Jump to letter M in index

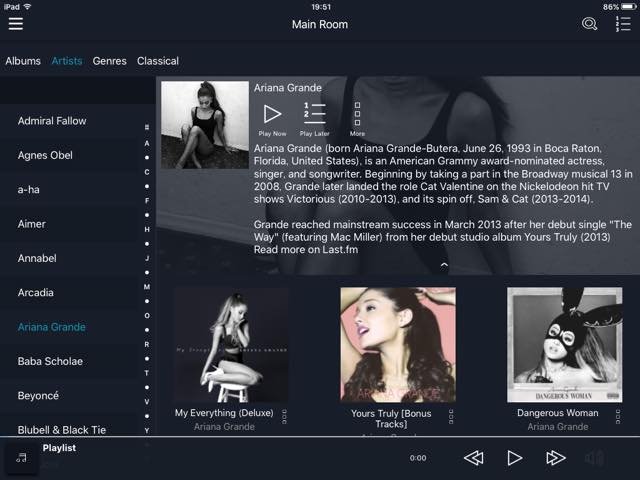click(147, 287)
